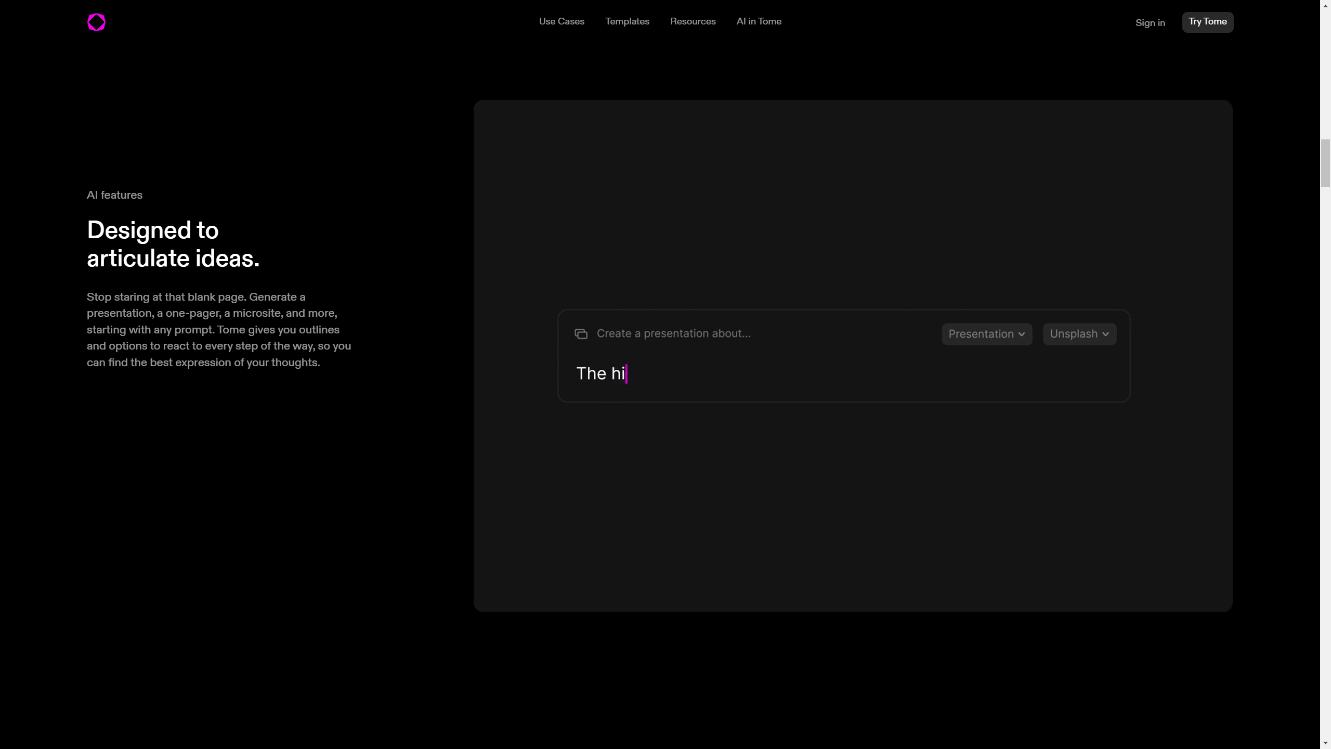Click the pink Tome logo icon
The height and width of the screenshot is (749, 1331).
click(96, 22)
